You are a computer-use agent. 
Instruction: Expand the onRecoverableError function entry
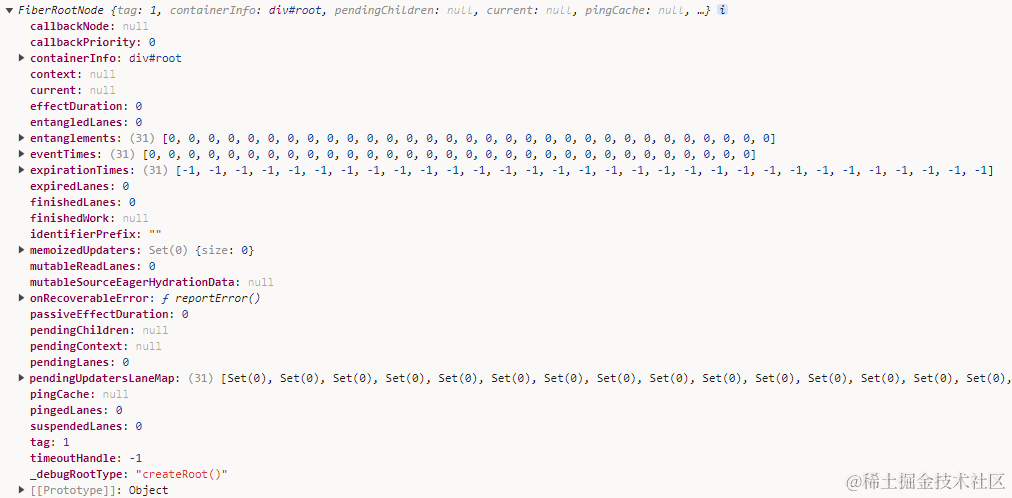pyautogui.click(x=22, y=298)
